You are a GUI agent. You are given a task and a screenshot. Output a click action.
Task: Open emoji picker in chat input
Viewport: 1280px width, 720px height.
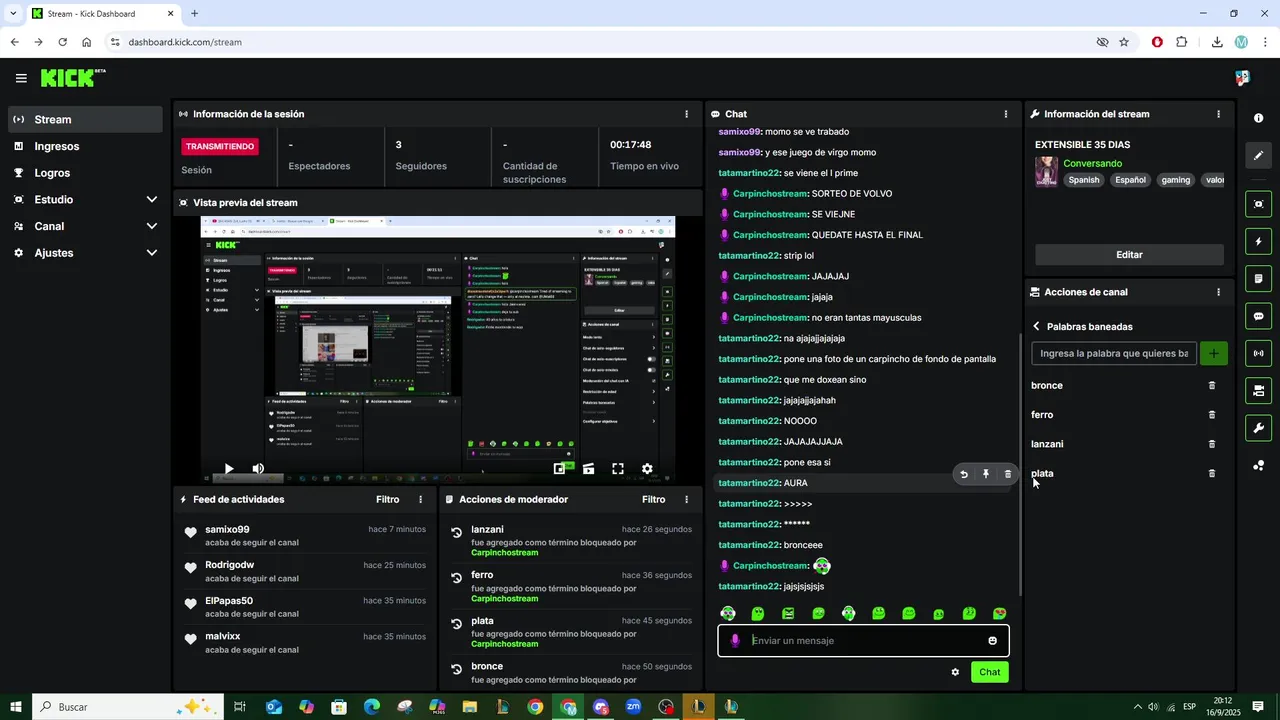pyautogui.click(x=993, y=641)
